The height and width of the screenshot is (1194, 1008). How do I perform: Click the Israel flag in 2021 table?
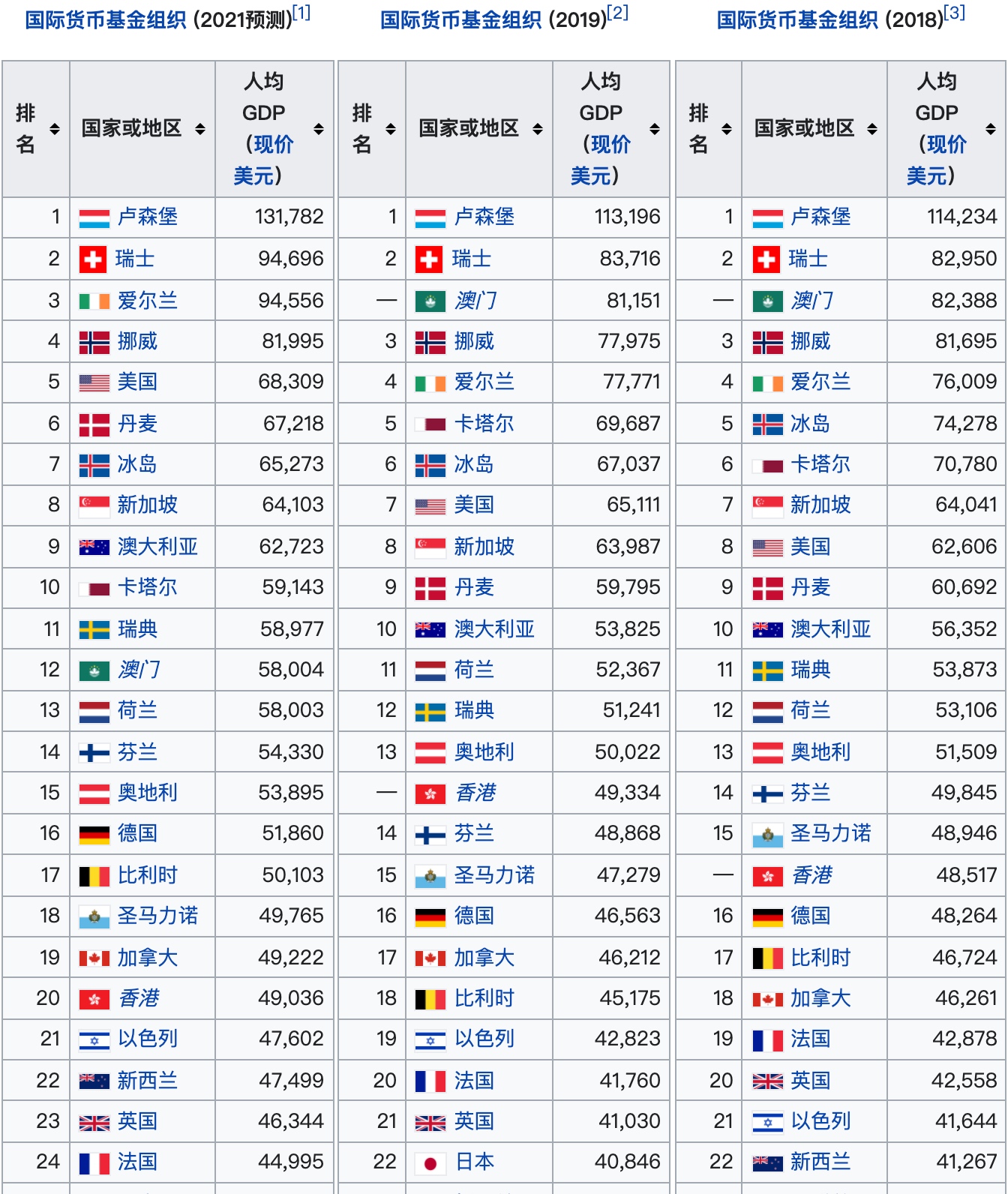pyautogui.click(x=94, y=1039)
